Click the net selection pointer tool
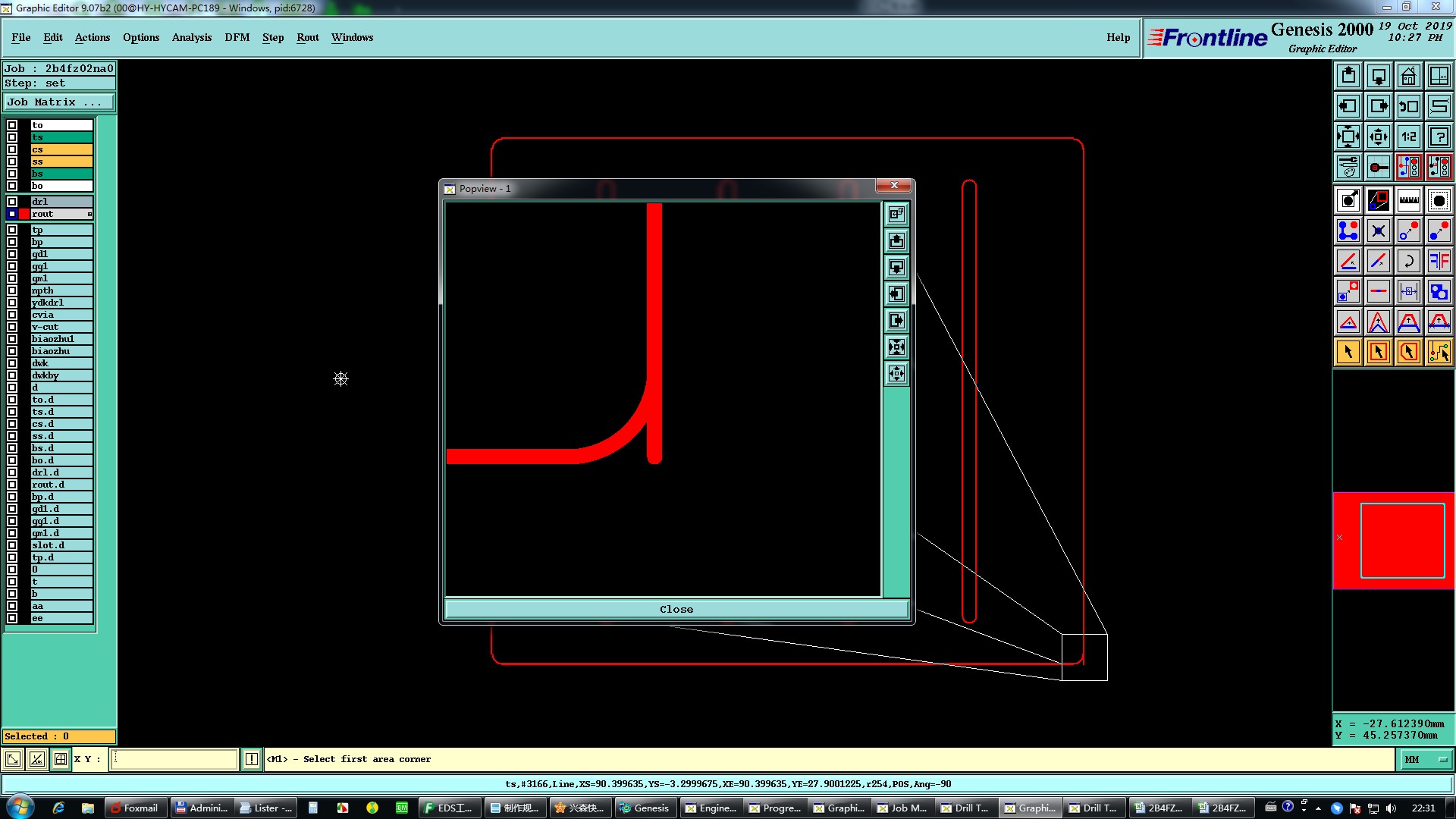 pyautogui.click(x=1439, y=352)
